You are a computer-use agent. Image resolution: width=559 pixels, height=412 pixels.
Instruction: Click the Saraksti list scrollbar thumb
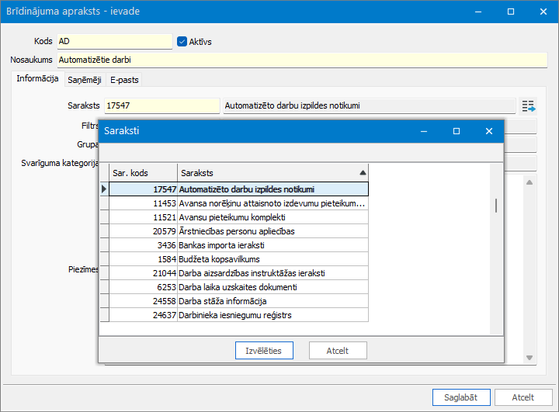pos(496,206)
